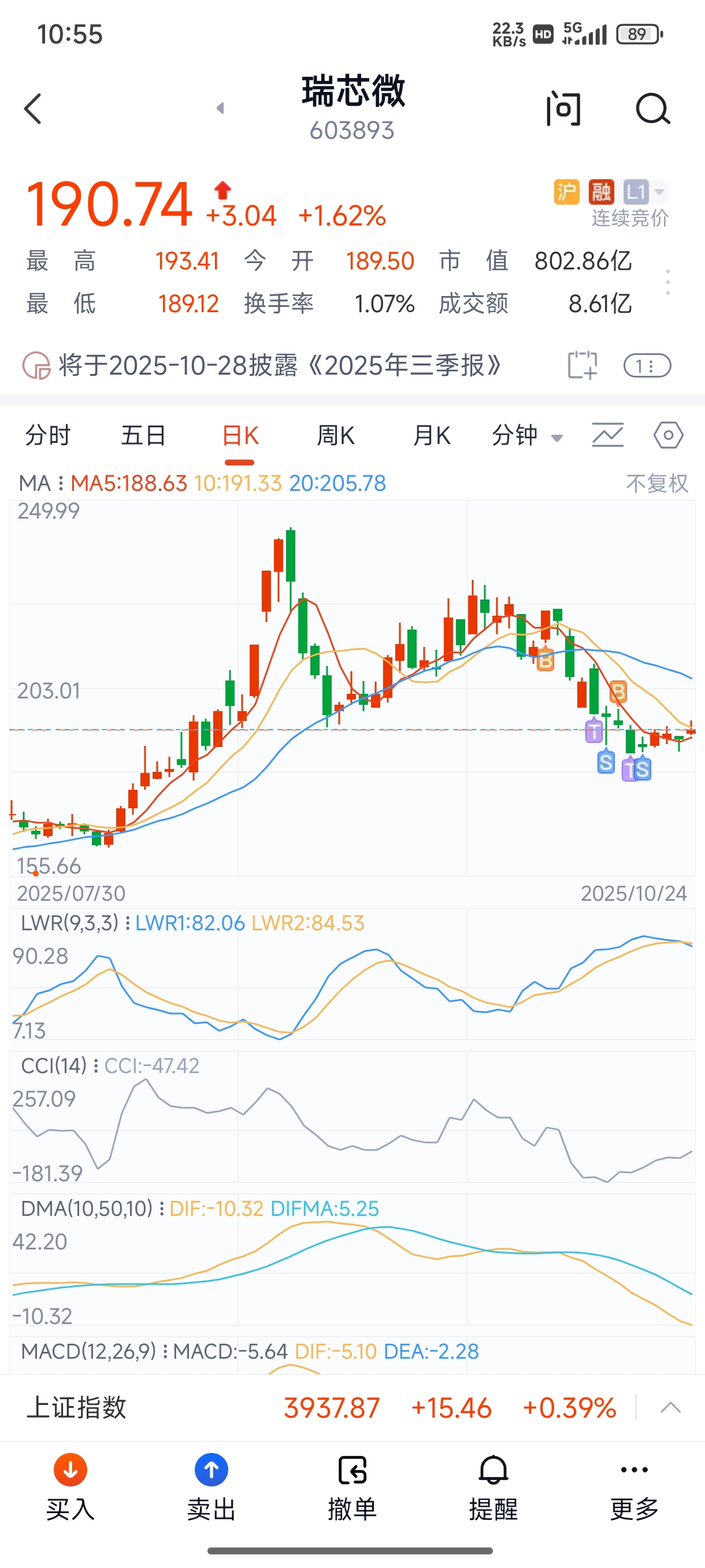Open CCI(14) indicator options
The height and width of the screenshot is (1568, 705).
point(61,1066)
